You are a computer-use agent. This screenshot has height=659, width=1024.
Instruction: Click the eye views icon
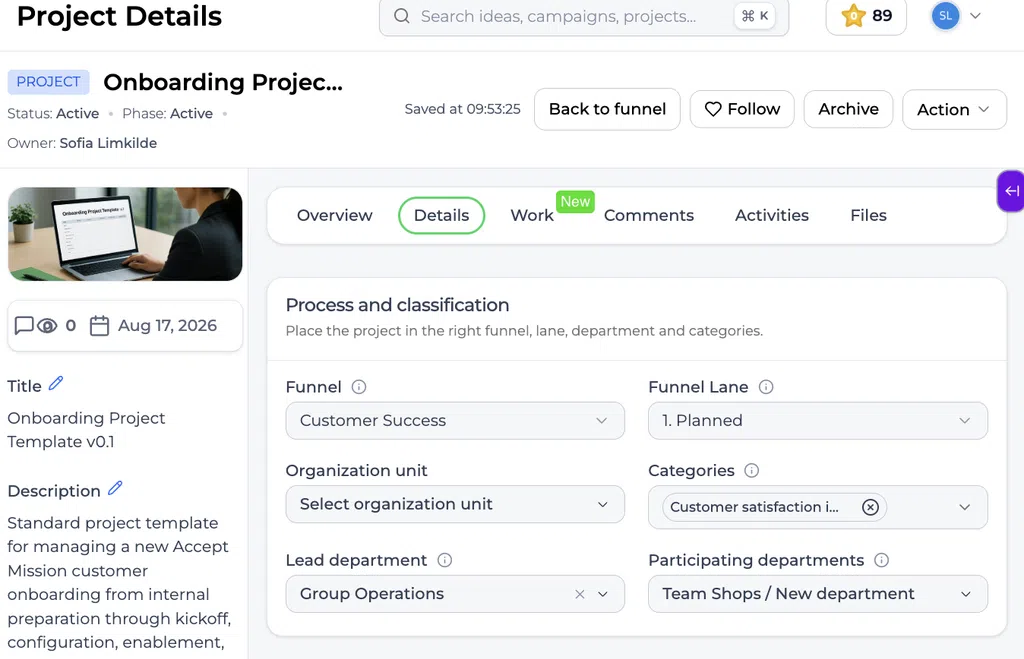tap(47, 325)
